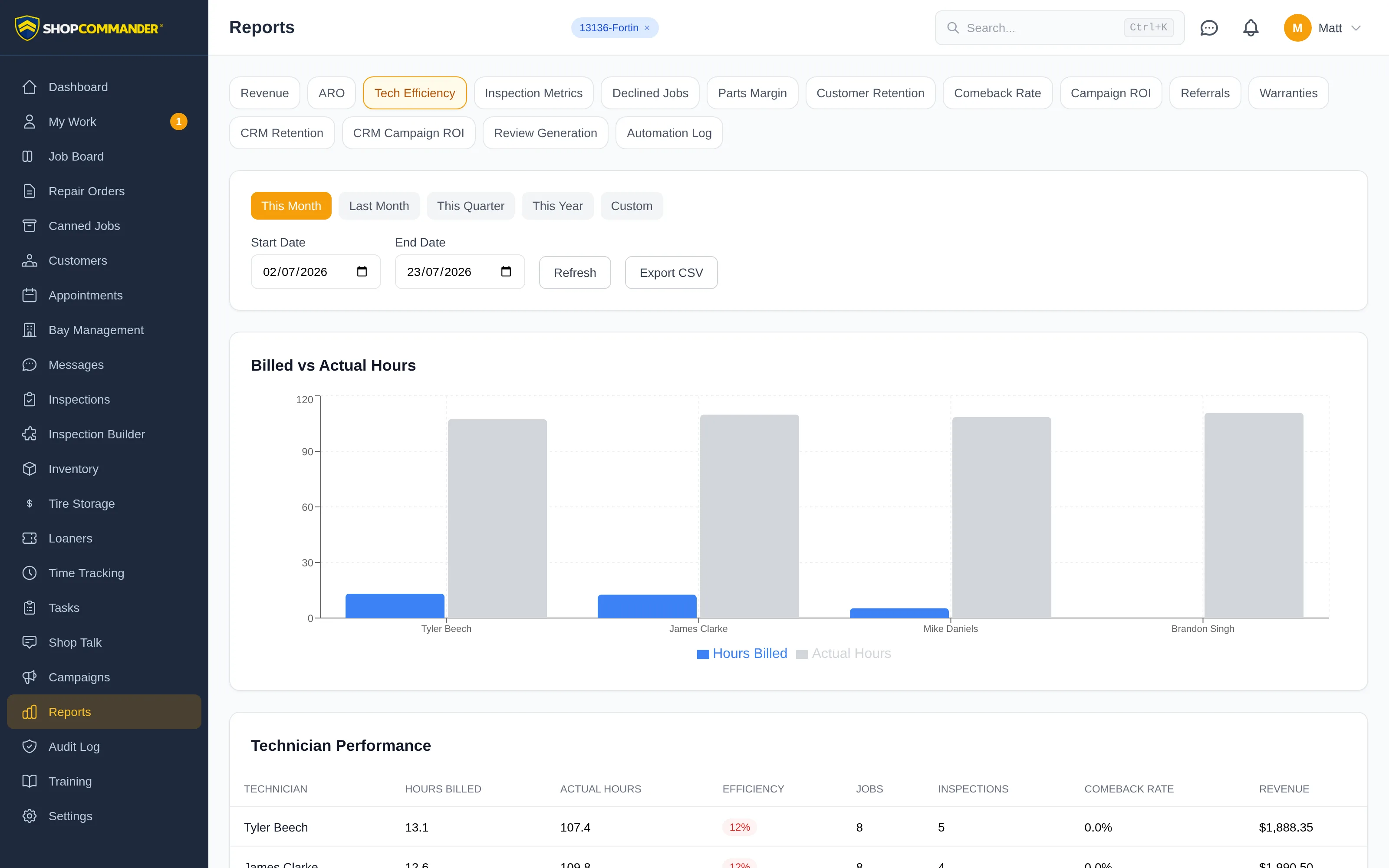The height and width of the screenshot is (868, 1389).
Task: Select the Last Month range
Action: coord(379,206)
